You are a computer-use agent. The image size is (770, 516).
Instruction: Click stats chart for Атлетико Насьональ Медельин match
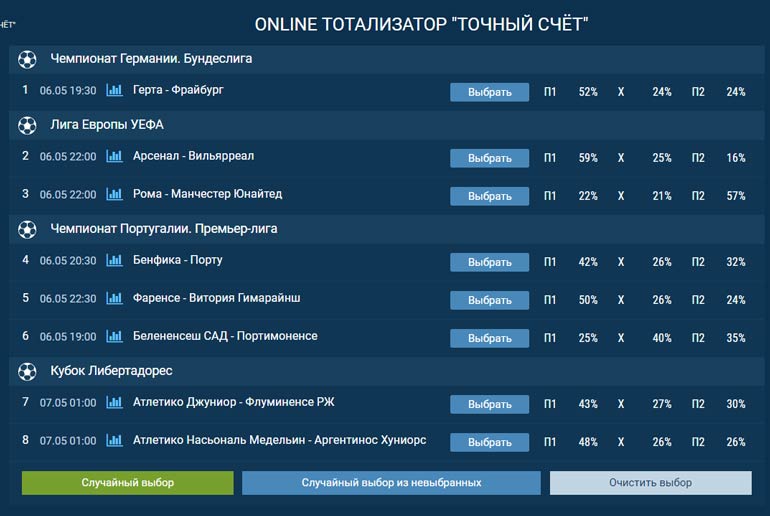click(x=114, y=441)
